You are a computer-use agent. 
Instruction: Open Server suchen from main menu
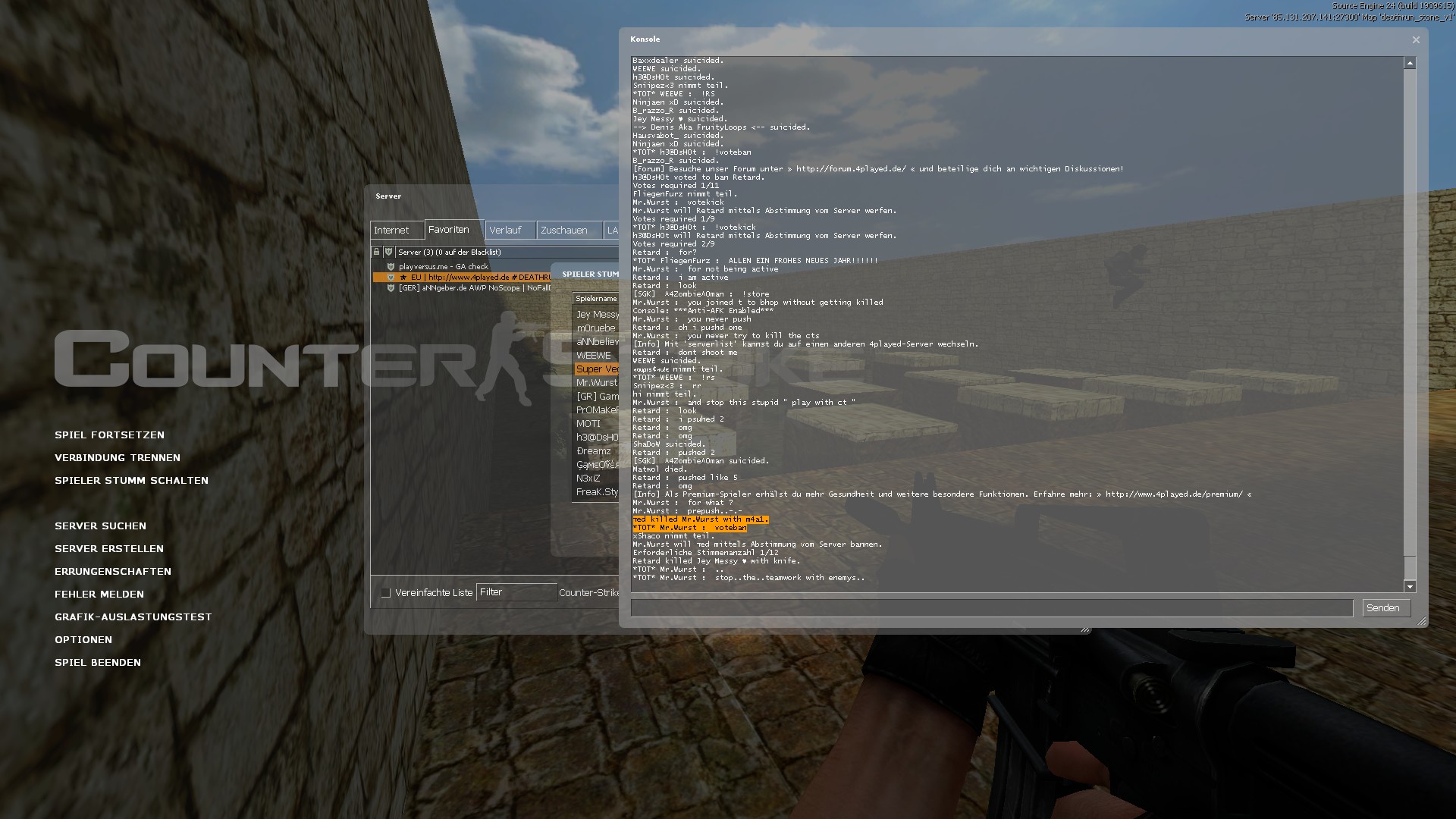click(x=100, y=526)
